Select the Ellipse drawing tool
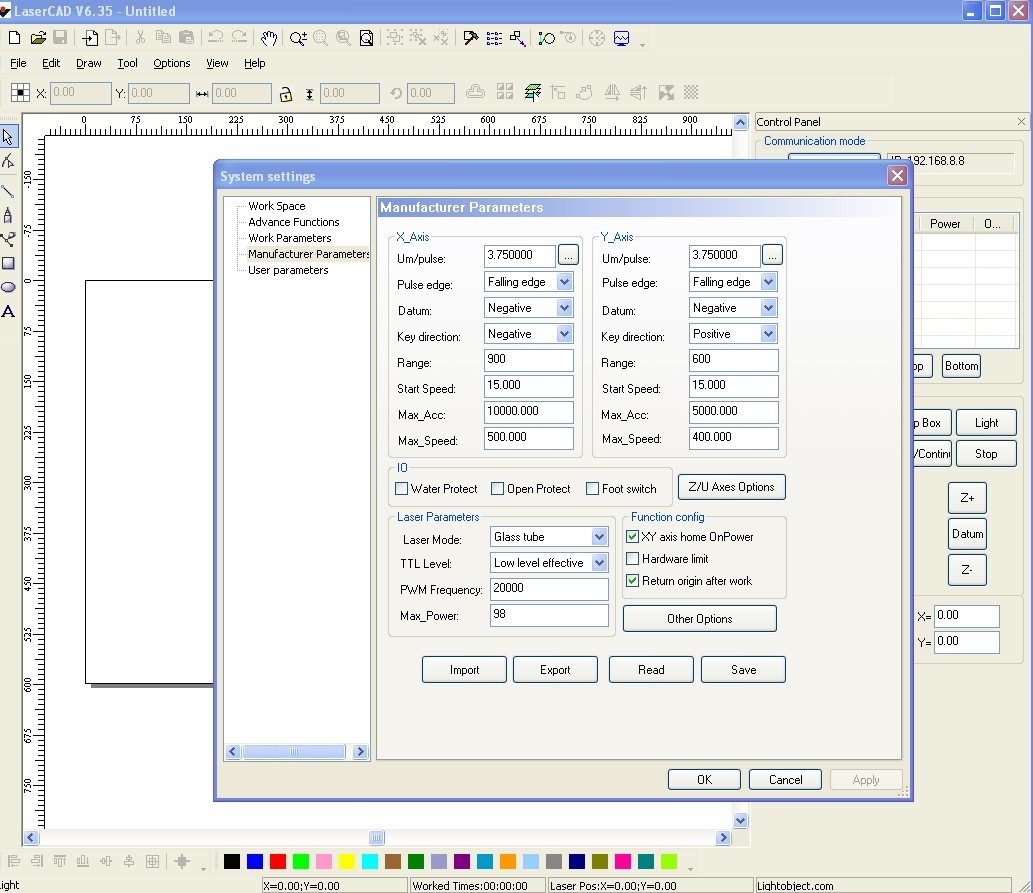This screenshot has height=893, width=1033. 8,288
